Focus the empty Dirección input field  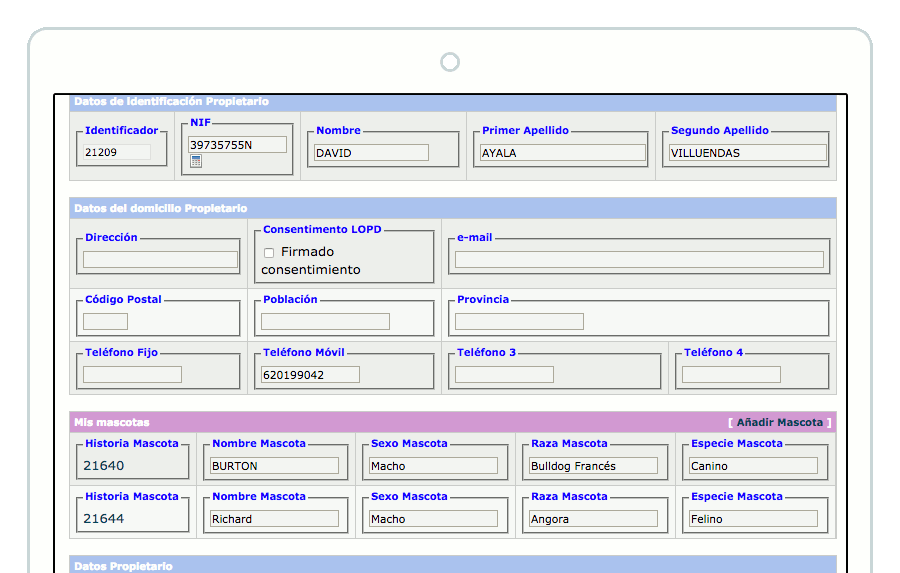pyautogui.click(x=160, y=260)
